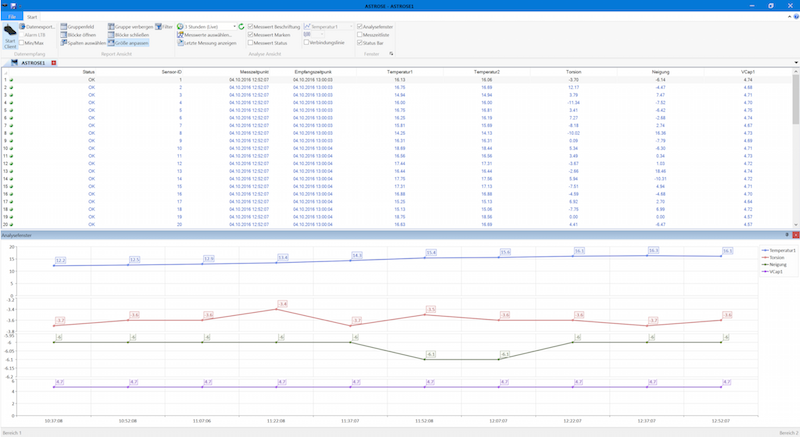This screenshot has height=437, width=800.
Task: Collapse the ribbon with the up arrow
Action: pos(790,17)
